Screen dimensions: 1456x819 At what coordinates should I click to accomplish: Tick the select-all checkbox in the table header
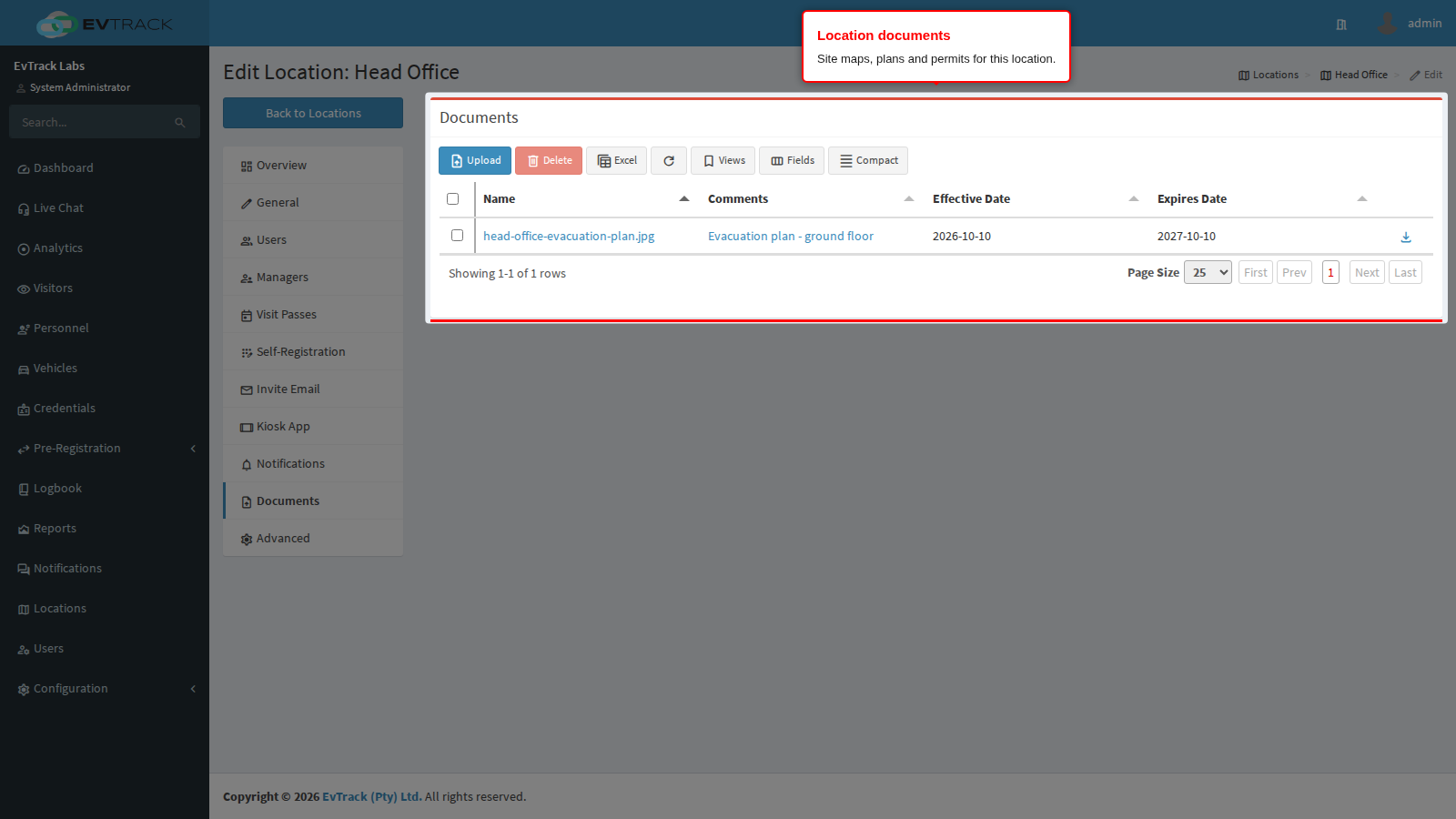452,199
